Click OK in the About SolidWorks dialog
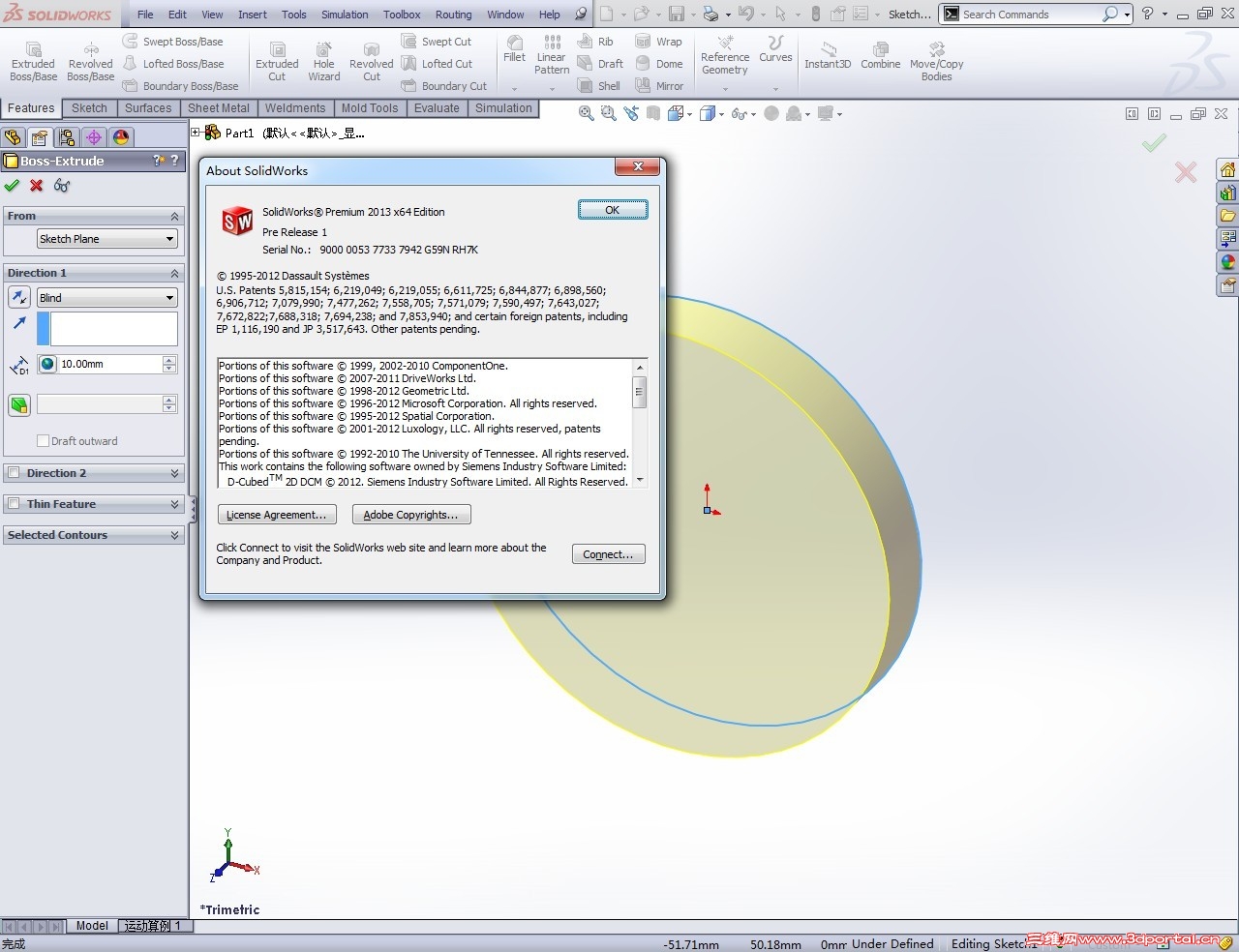 pos(613,210)
